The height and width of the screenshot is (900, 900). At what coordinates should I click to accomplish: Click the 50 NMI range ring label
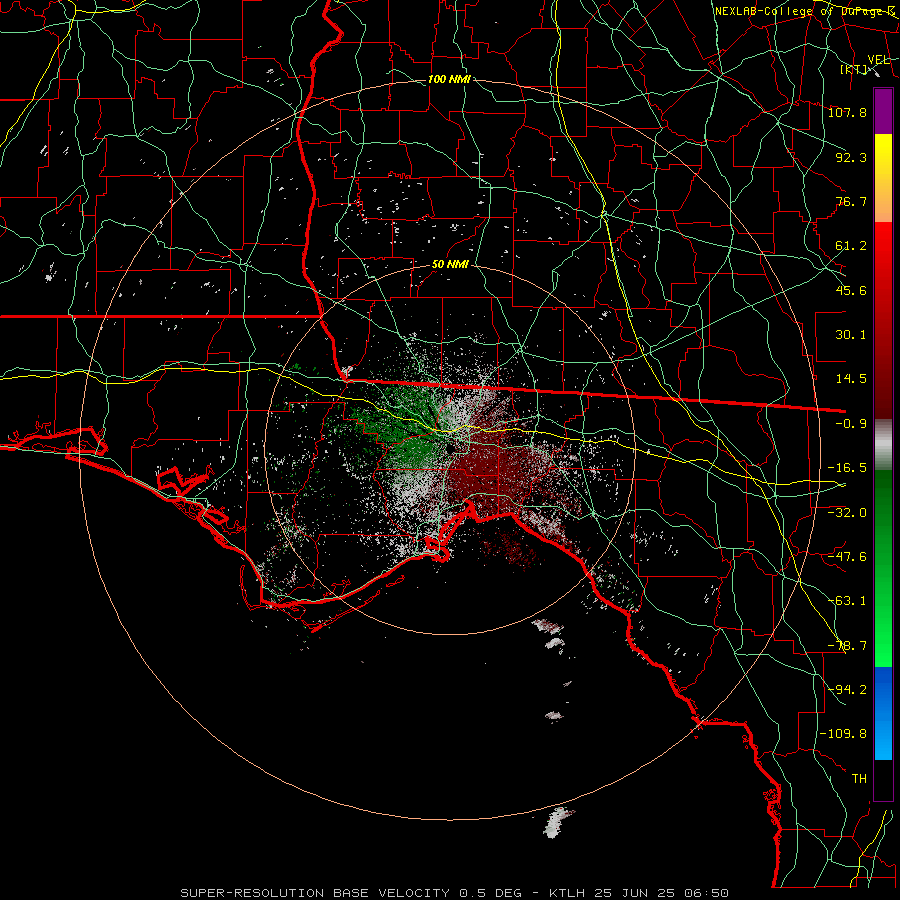point(450,265)
